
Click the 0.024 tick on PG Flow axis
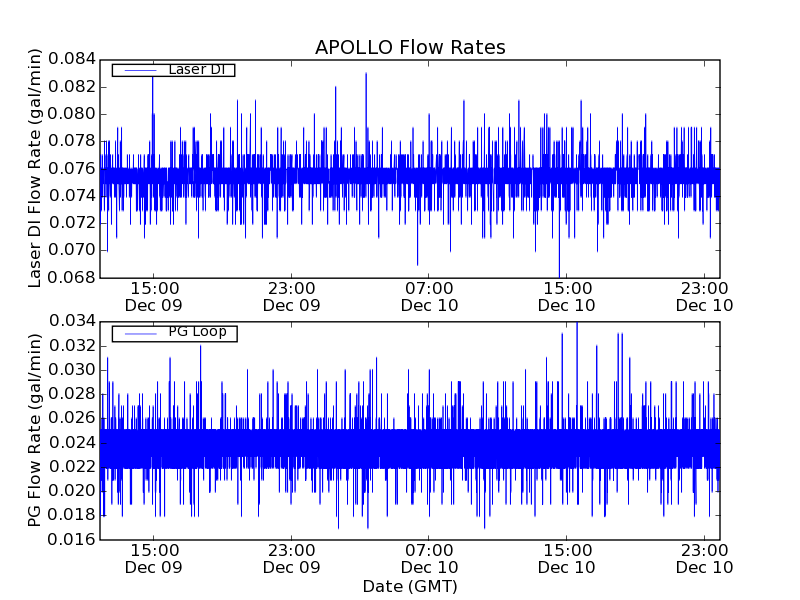[x=72, y=443]
